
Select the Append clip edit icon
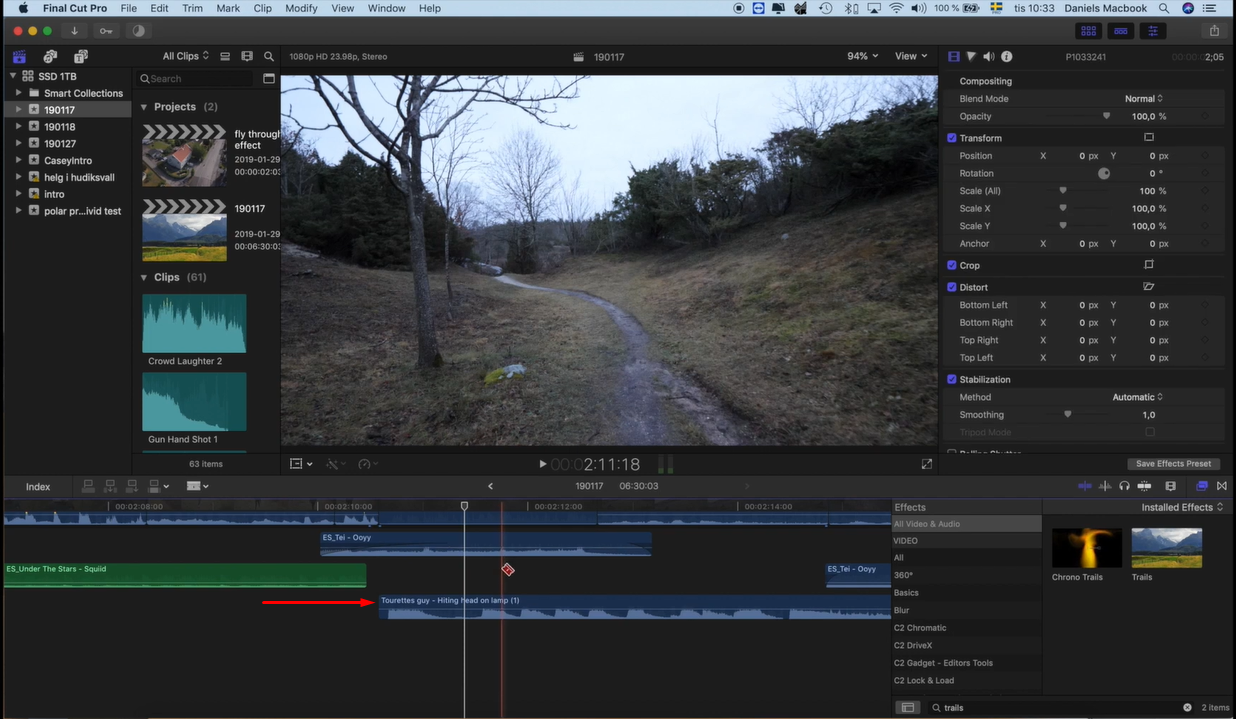click(x=131, y=486)
